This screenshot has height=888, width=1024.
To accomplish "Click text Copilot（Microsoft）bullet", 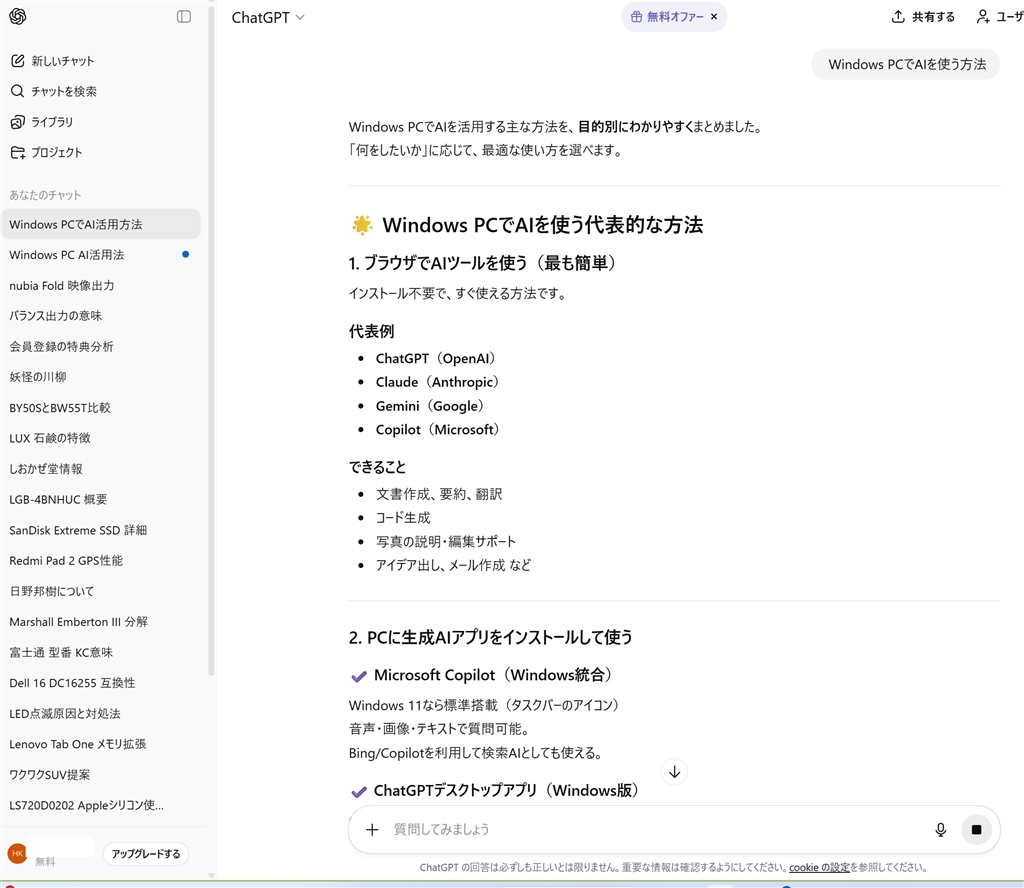I will point(437,430).
